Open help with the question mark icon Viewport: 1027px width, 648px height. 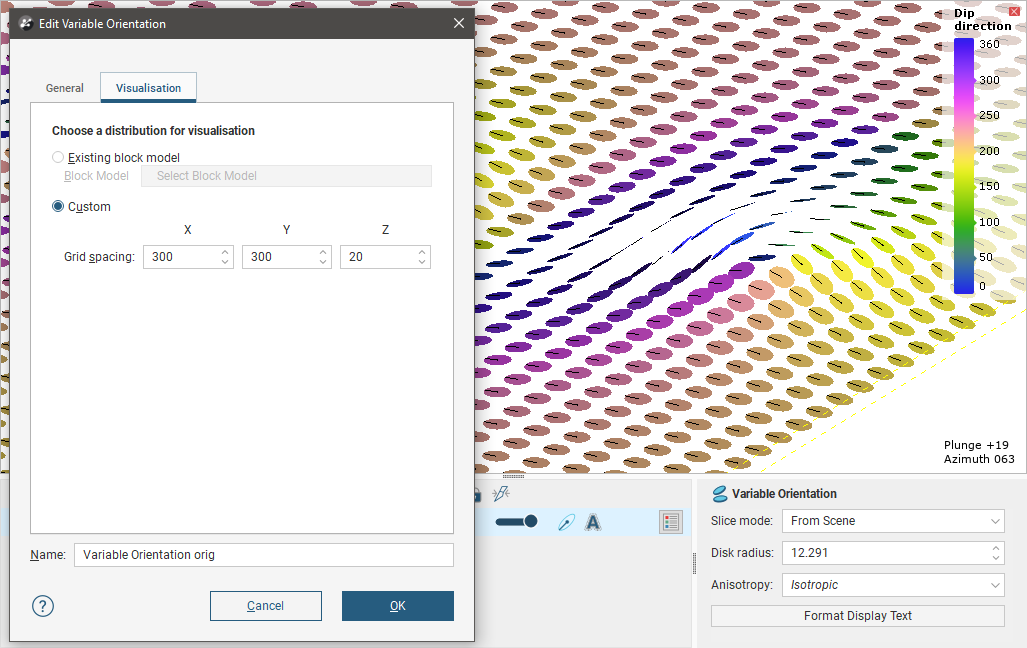pos(43,606)
